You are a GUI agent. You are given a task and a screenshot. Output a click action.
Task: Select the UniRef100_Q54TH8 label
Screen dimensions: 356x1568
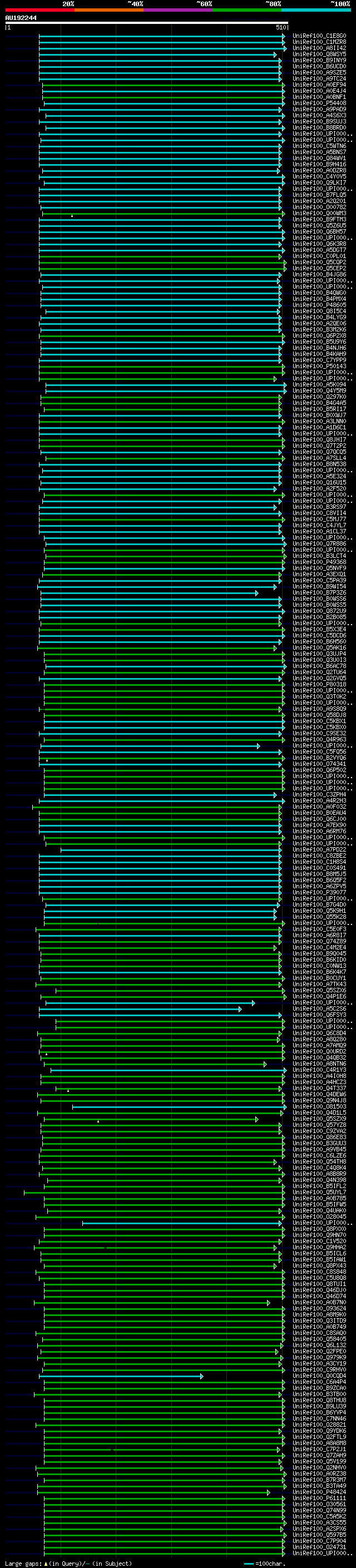pos(319,1161)
